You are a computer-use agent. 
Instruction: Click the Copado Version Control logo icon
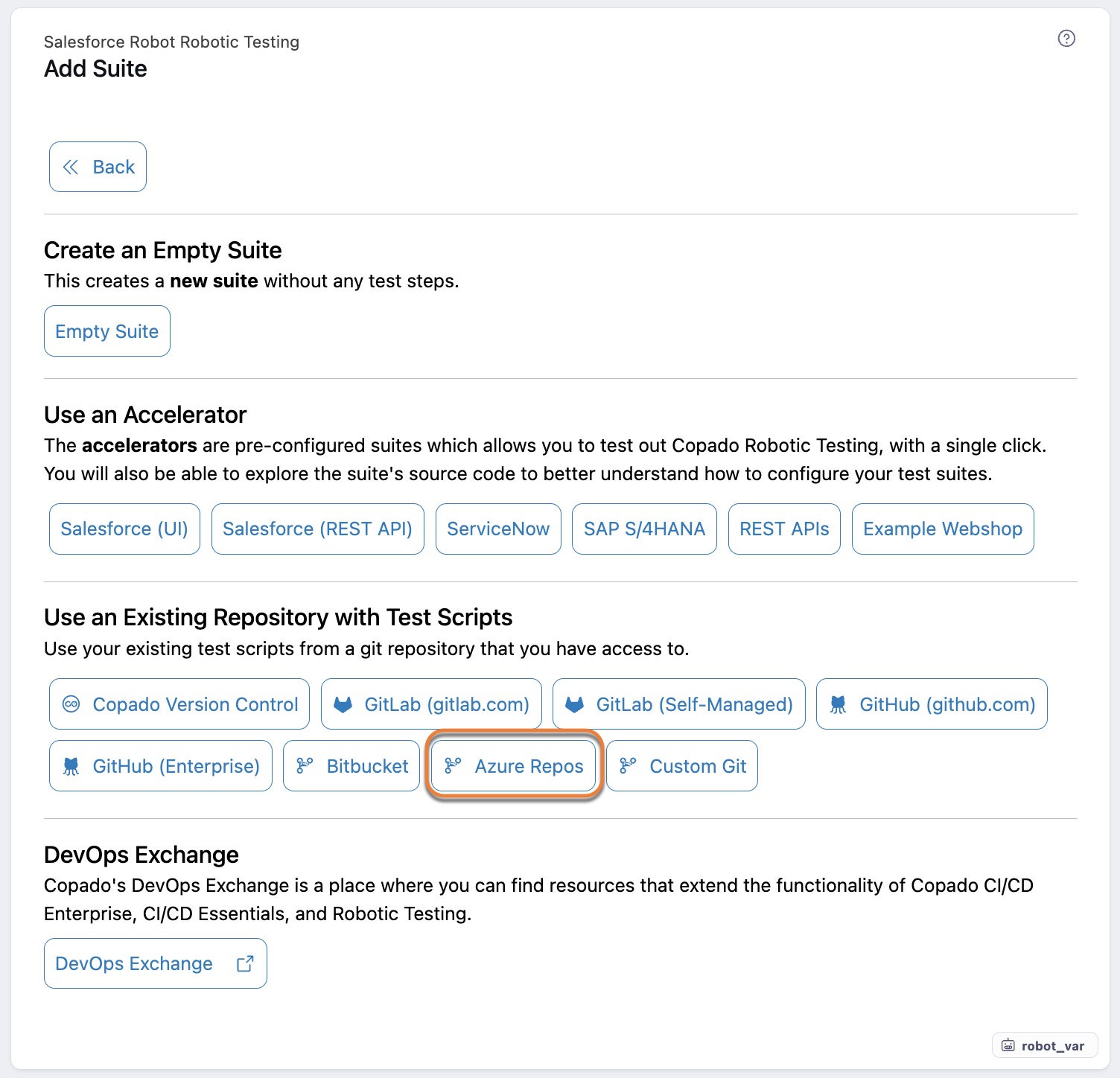point(71,704)
